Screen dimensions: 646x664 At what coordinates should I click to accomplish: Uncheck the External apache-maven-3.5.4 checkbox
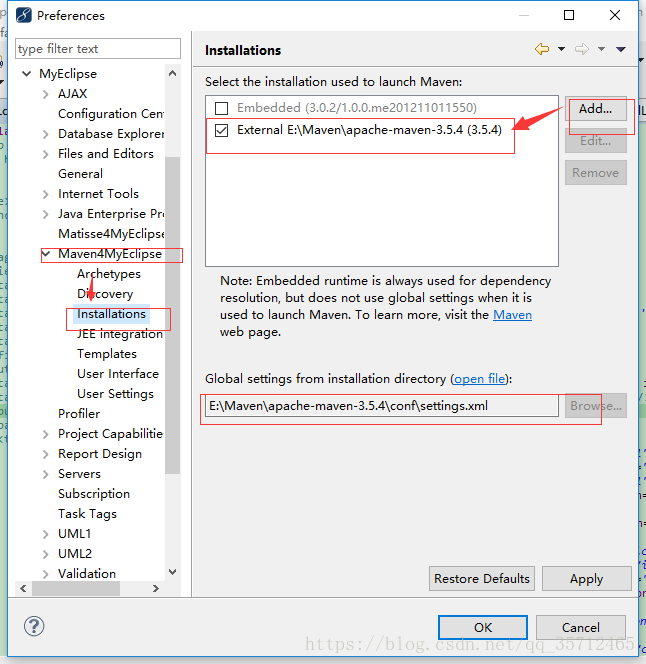coord(221,130)
